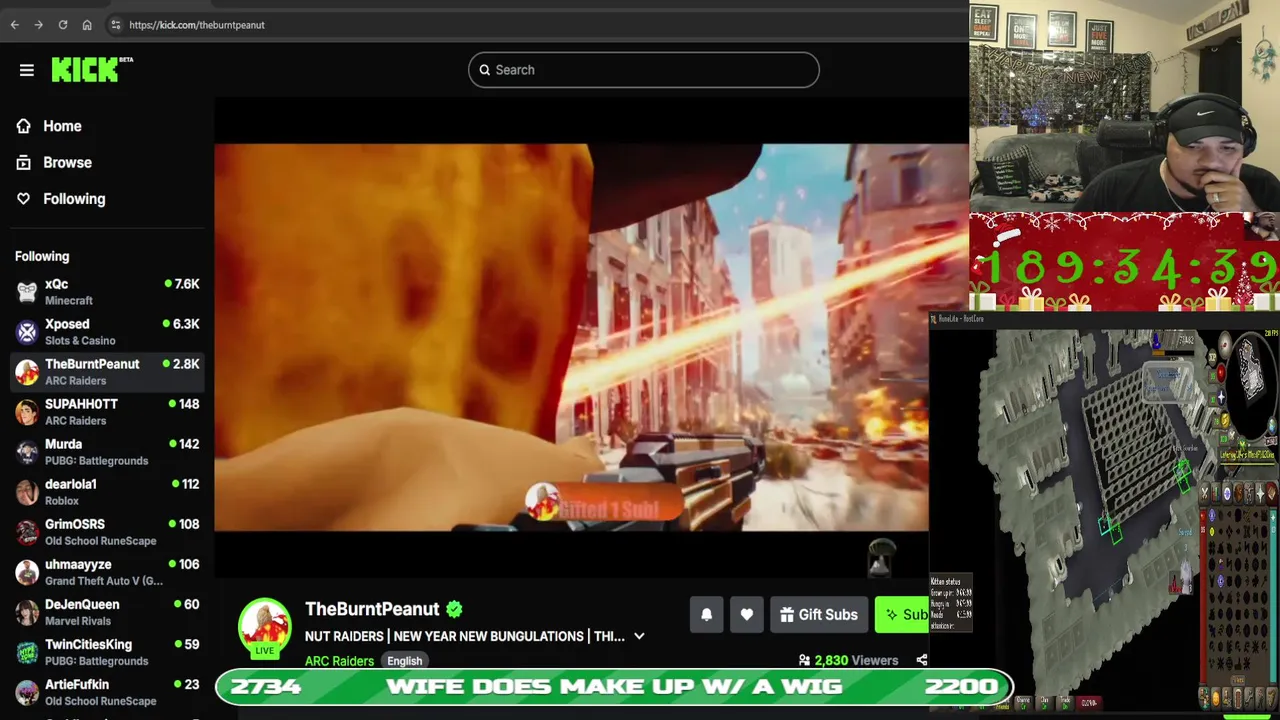Click TwinCitiesKing's avatar in Following list
1280x720 pixels.
click(x=27, y=652)
